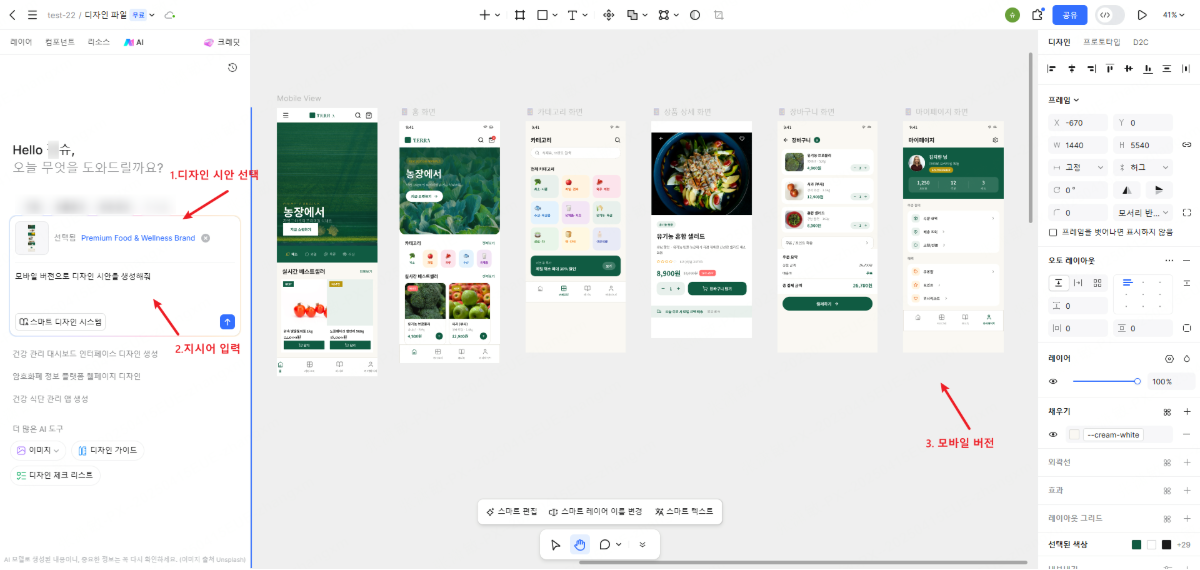Flip horizontally icon in frame section
Viewport: 1200px width, 570px height.
click(1127, 190)
